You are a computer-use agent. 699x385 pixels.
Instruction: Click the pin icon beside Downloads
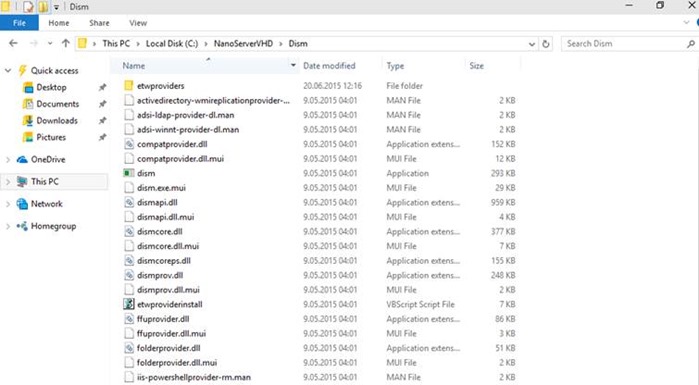[x=102, y=121]
